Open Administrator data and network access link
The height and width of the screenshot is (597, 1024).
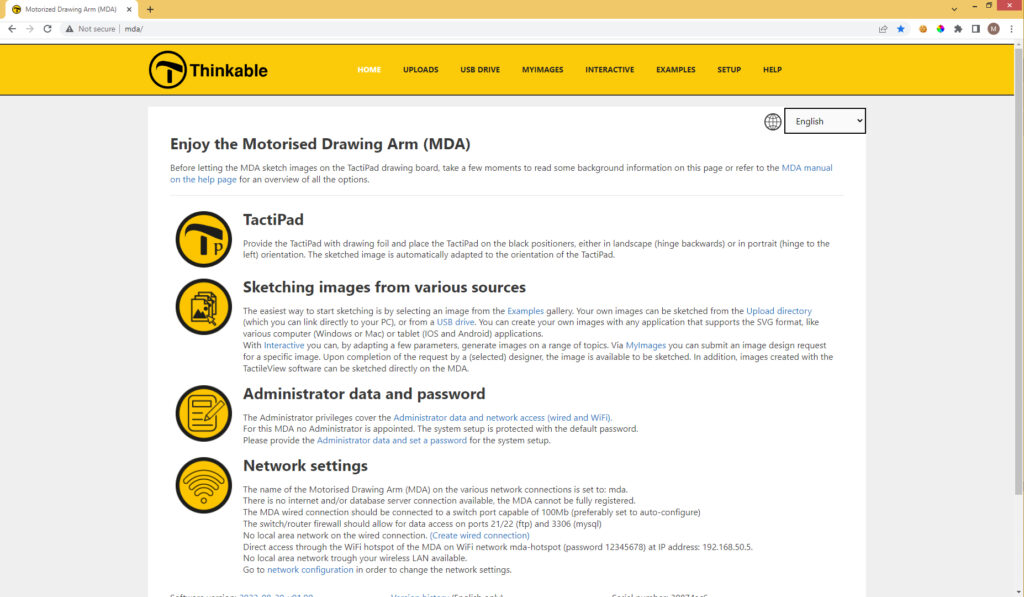(x=502, y=417)
